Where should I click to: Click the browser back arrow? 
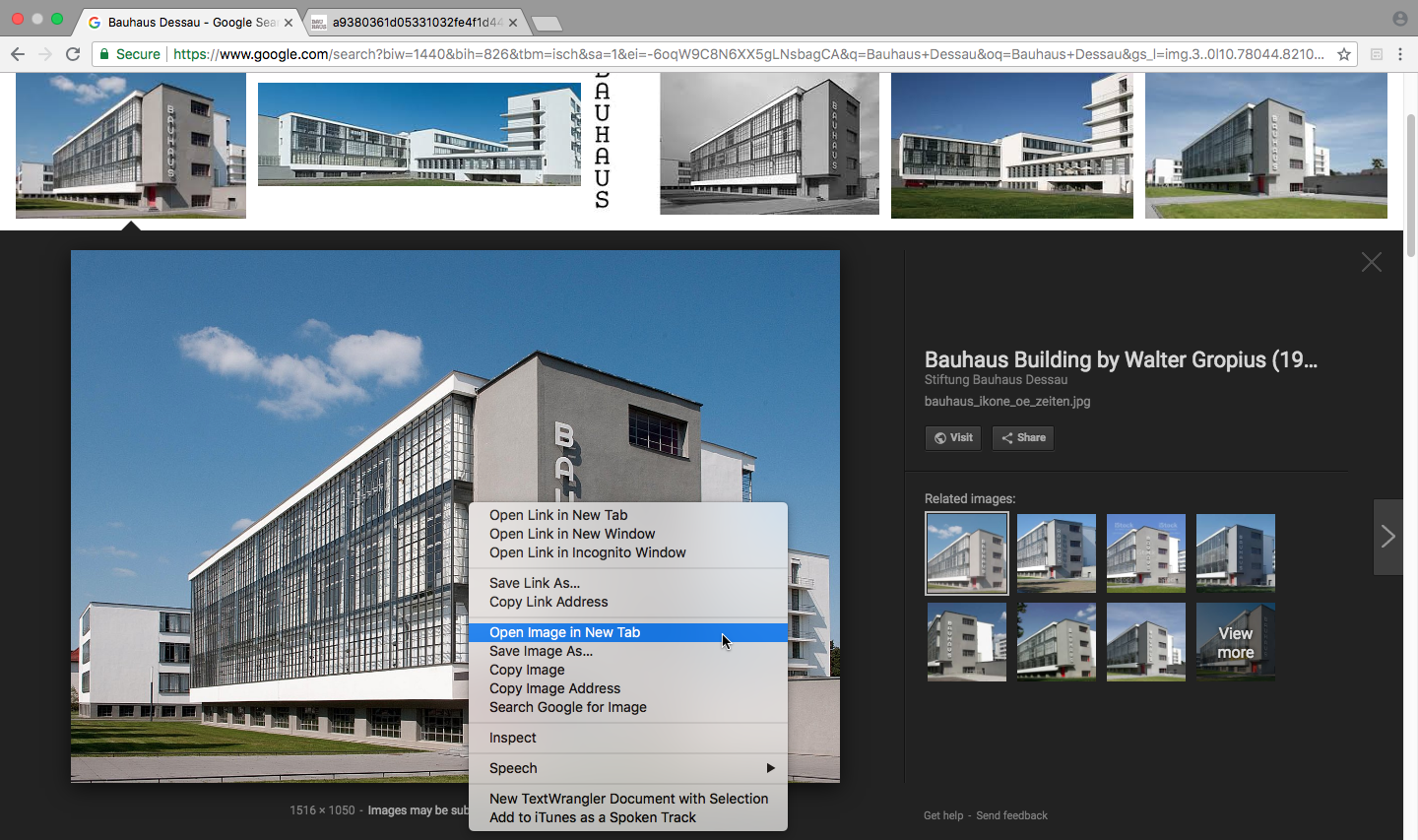coord(18,54)
